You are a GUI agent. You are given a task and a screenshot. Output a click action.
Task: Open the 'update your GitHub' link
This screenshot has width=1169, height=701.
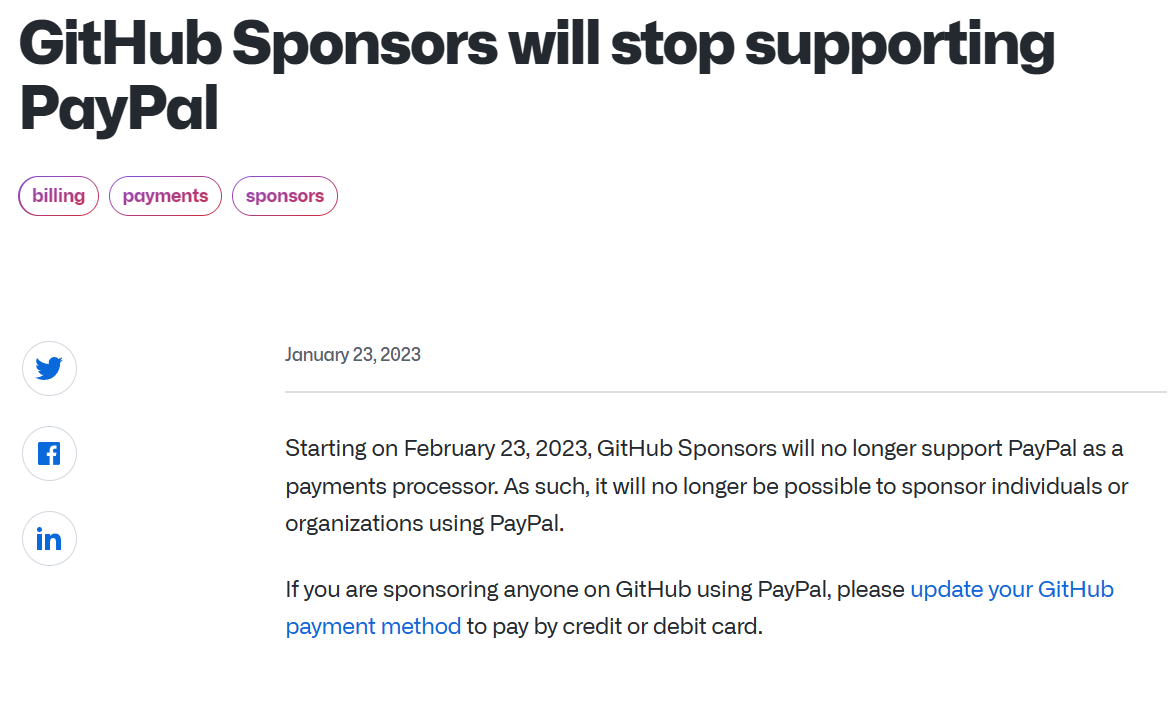pyautogui.click(x=1011, y=589)
